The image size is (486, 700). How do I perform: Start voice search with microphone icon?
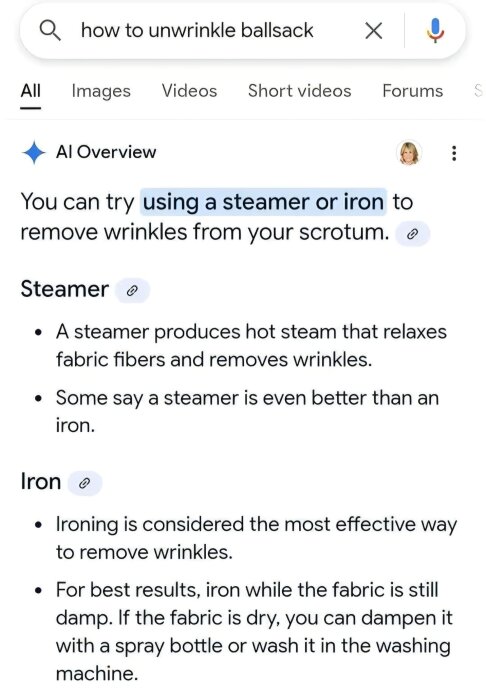(x=435, y=30)
